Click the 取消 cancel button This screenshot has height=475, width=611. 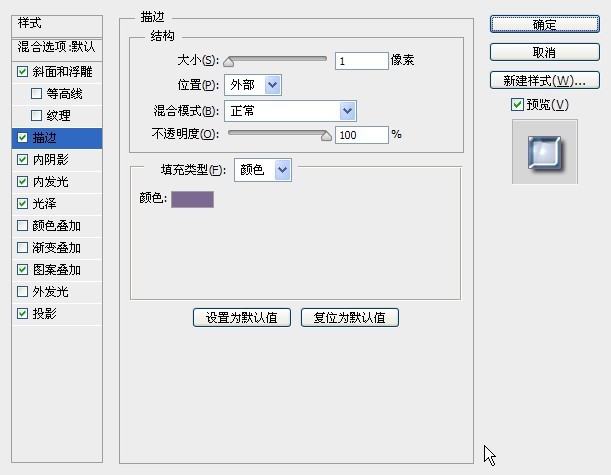[x=544, y=52]
